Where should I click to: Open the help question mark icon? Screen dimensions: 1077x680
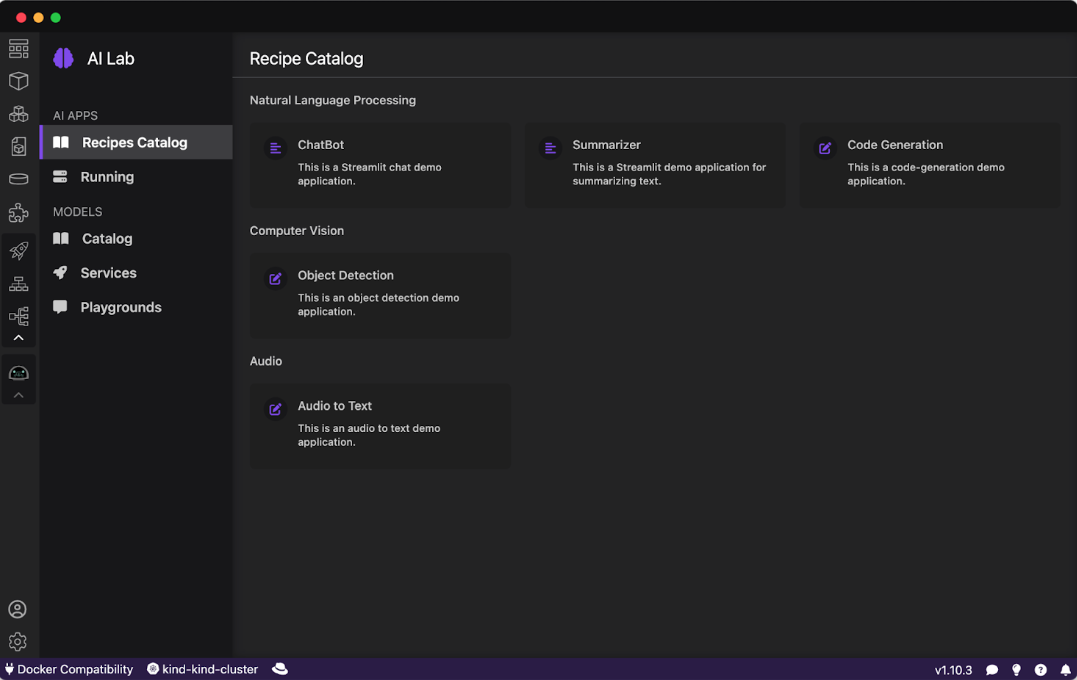point(1040,670)
